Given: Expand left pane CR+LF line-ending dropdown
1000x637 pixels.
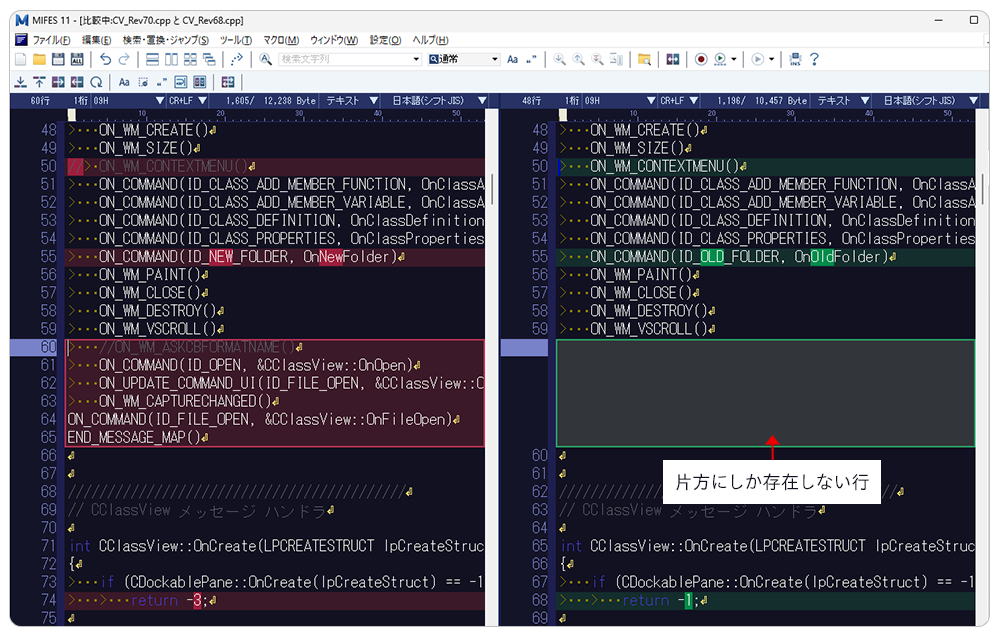Looking at the screenshot, I should pos(201,101).
